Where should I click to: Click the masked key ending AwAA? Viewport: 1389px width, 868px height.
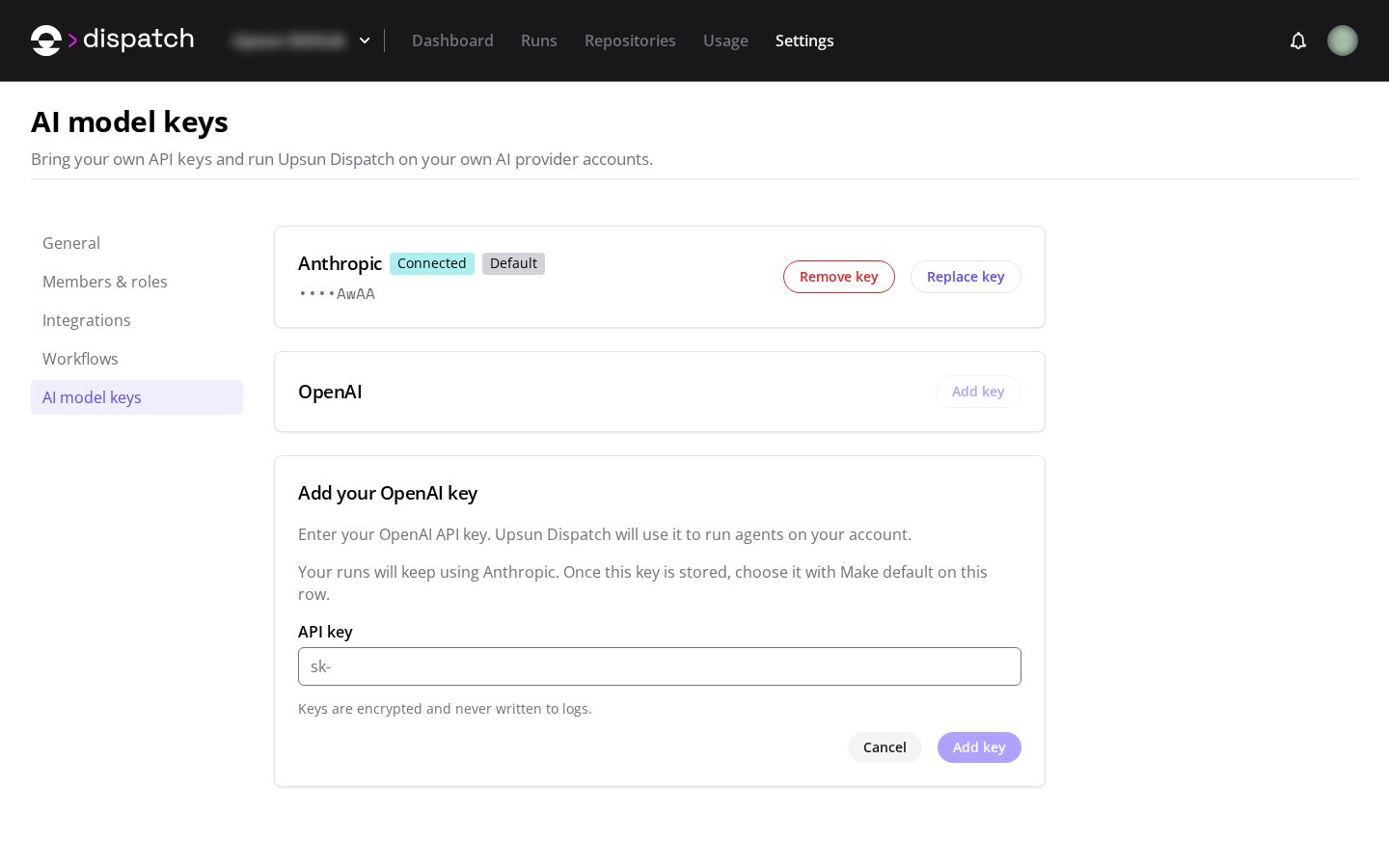coord(337,294)
